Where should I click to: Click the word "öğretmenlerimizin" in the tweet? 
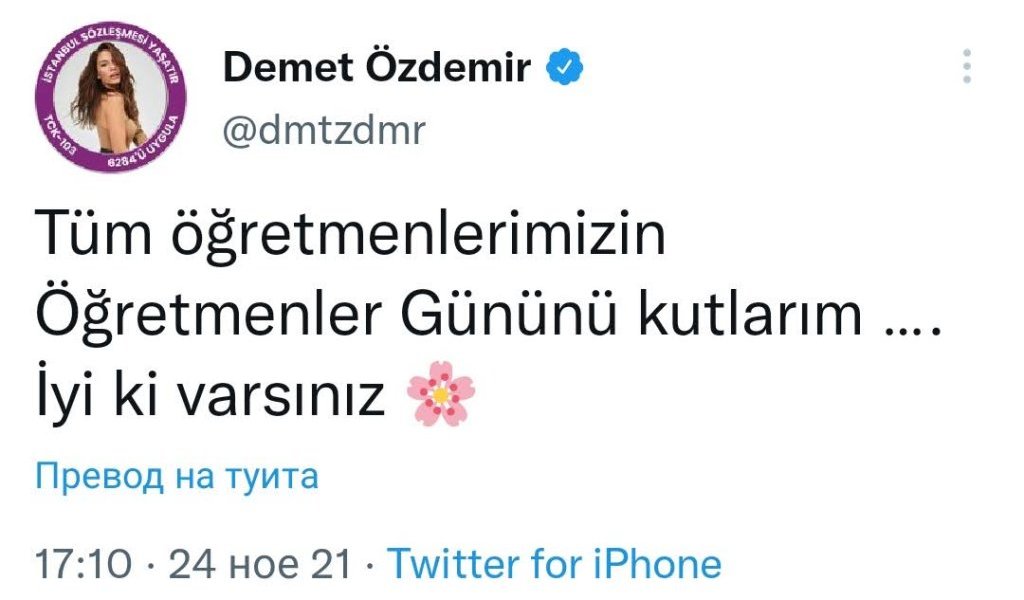[x=413, y=238]
